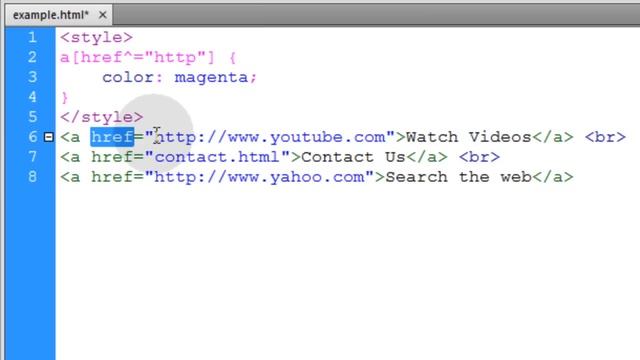The width and height of the screenshot is (640, 360).
Task: Click the yahoo.com URL text
Action: [259, 177]
